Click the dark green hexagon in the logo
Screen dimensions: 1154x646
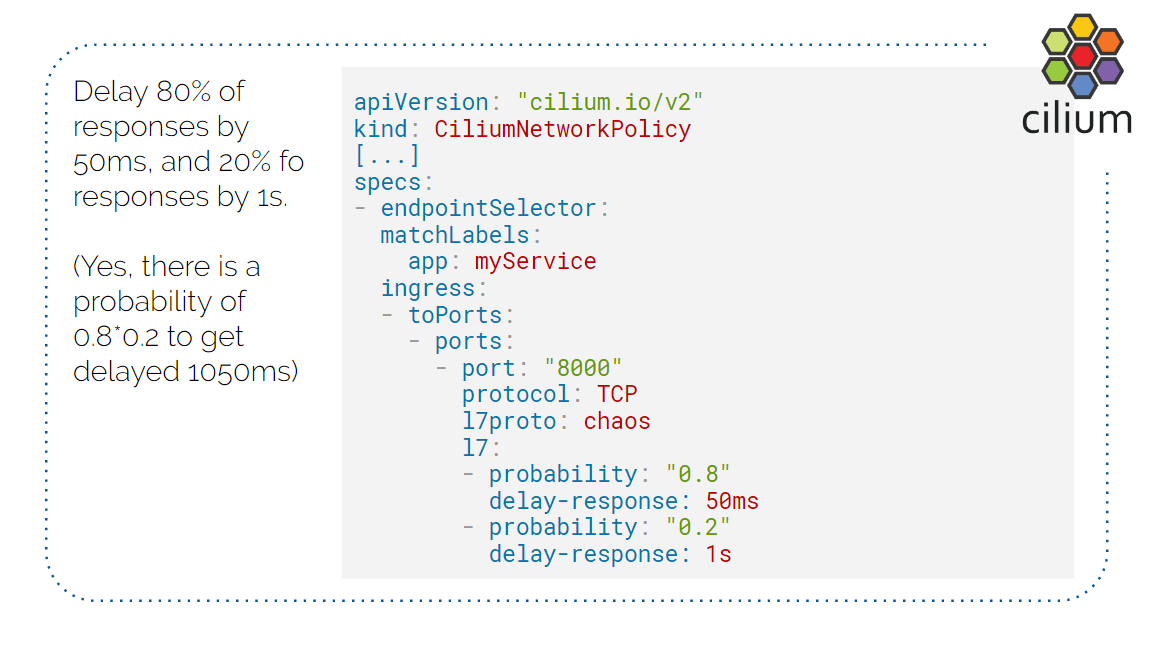pyautogui.click(x=1057, y=70)
